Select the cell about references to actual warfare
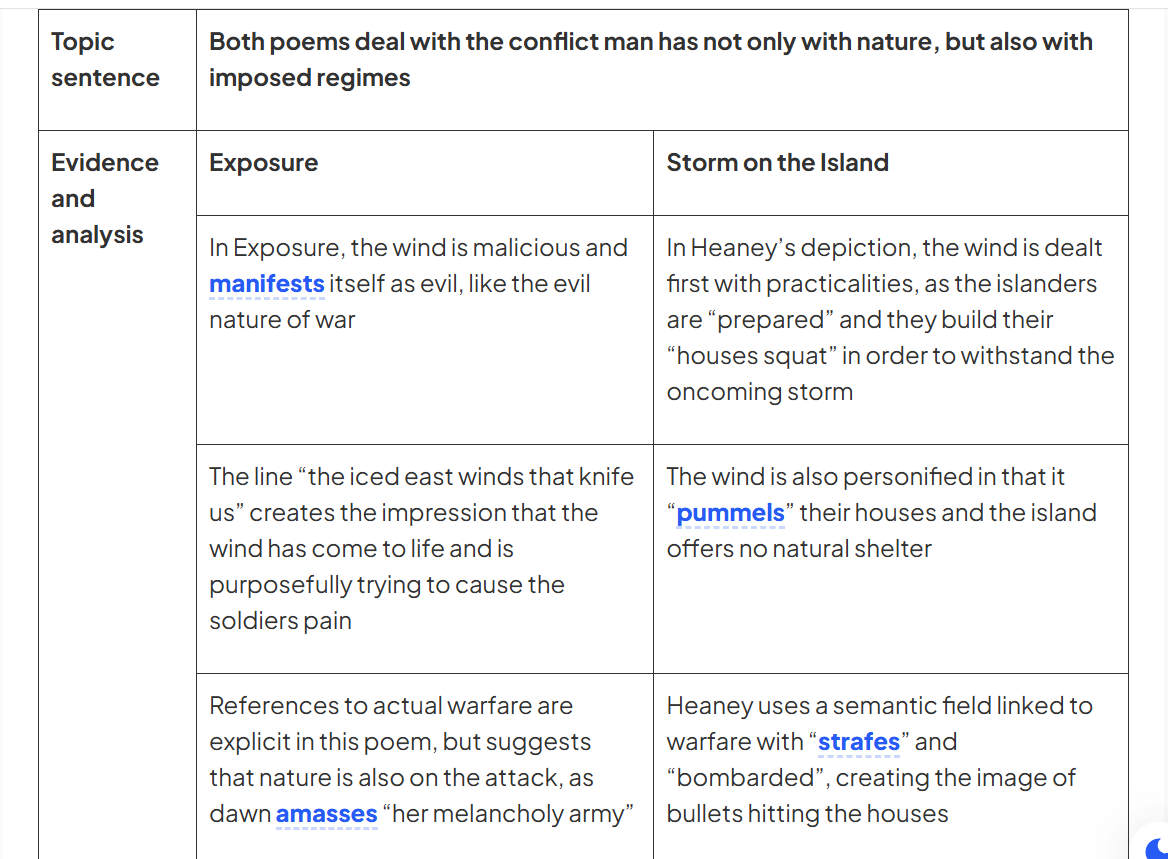1168x859 pixels. click(x=425, y=766)
